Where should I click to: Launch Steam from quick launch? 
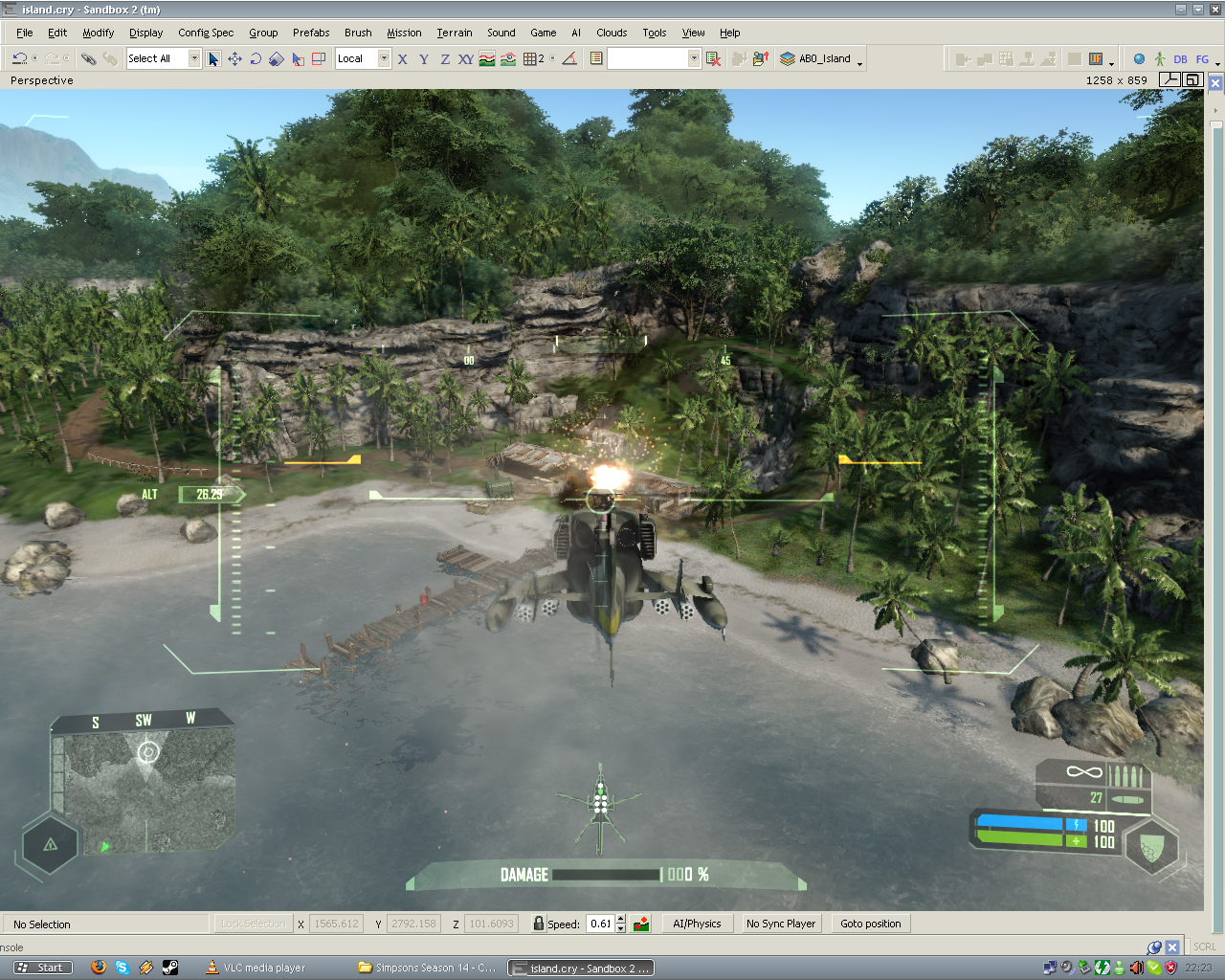[x=170, y=968]
